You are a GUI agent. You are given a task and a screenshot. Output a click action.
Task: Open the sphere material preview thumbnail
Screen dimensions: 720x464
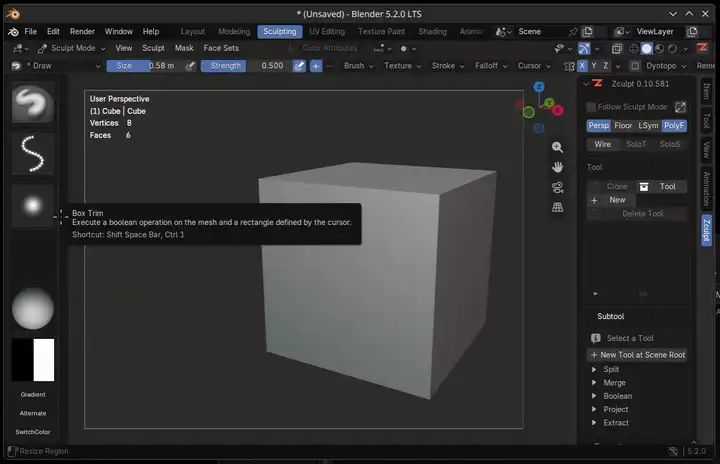33,308
